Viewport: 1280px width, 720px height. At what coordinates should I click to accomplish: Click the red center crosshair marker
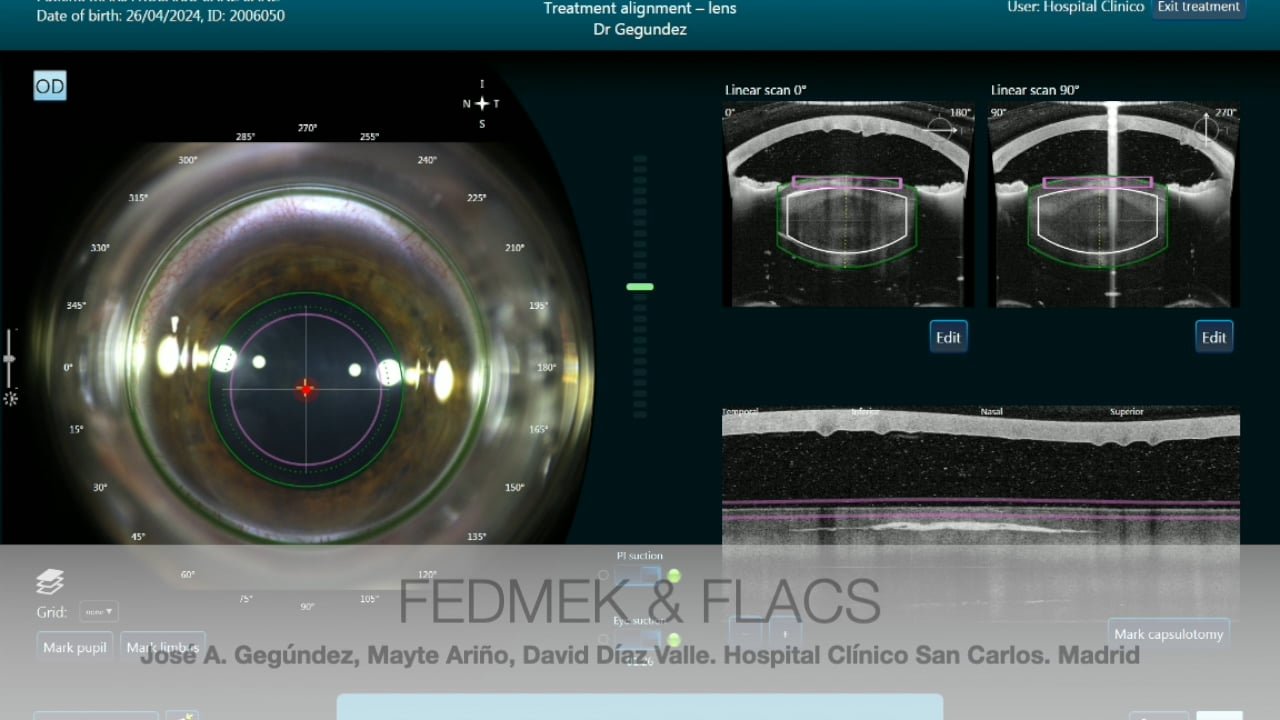click(306, 388)
